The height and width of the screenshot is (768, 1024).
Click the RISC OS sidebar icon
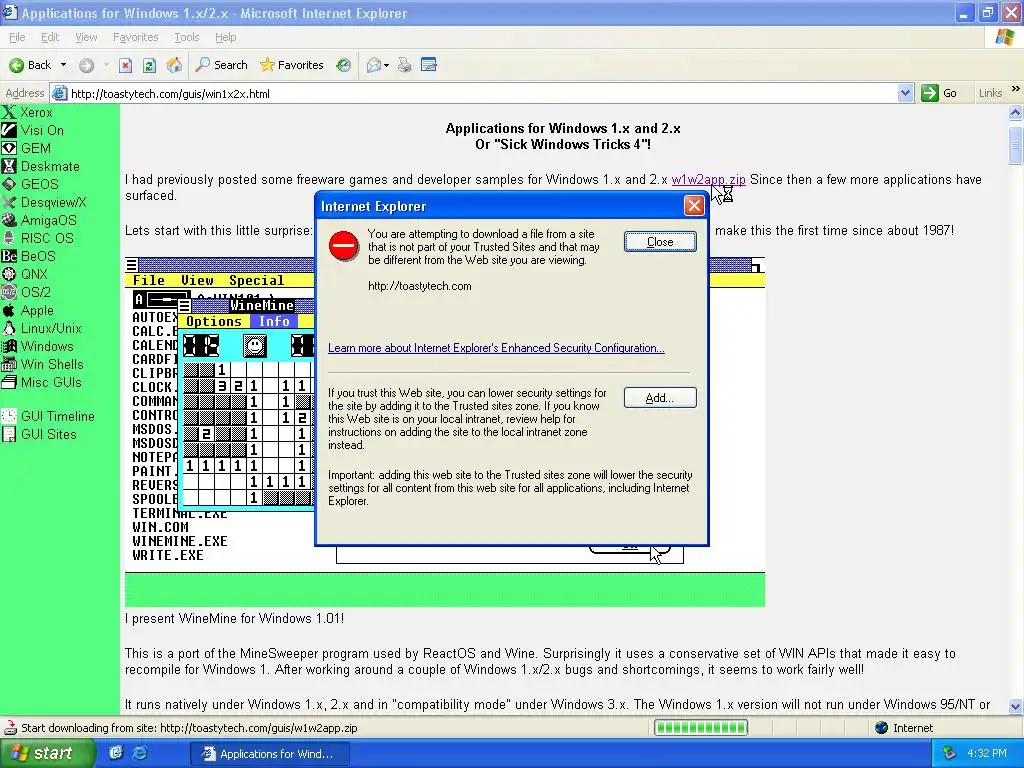tap(9, 238)
